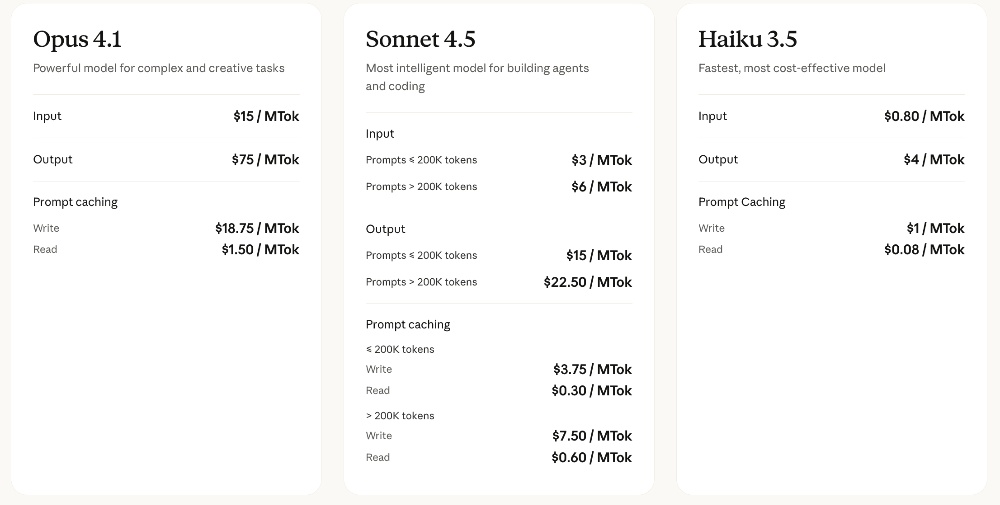The height and width of the screenshot is (505, 1000).
Task: Click Haiku "Fastest, most cost-effective model" description
Action: 792,68
